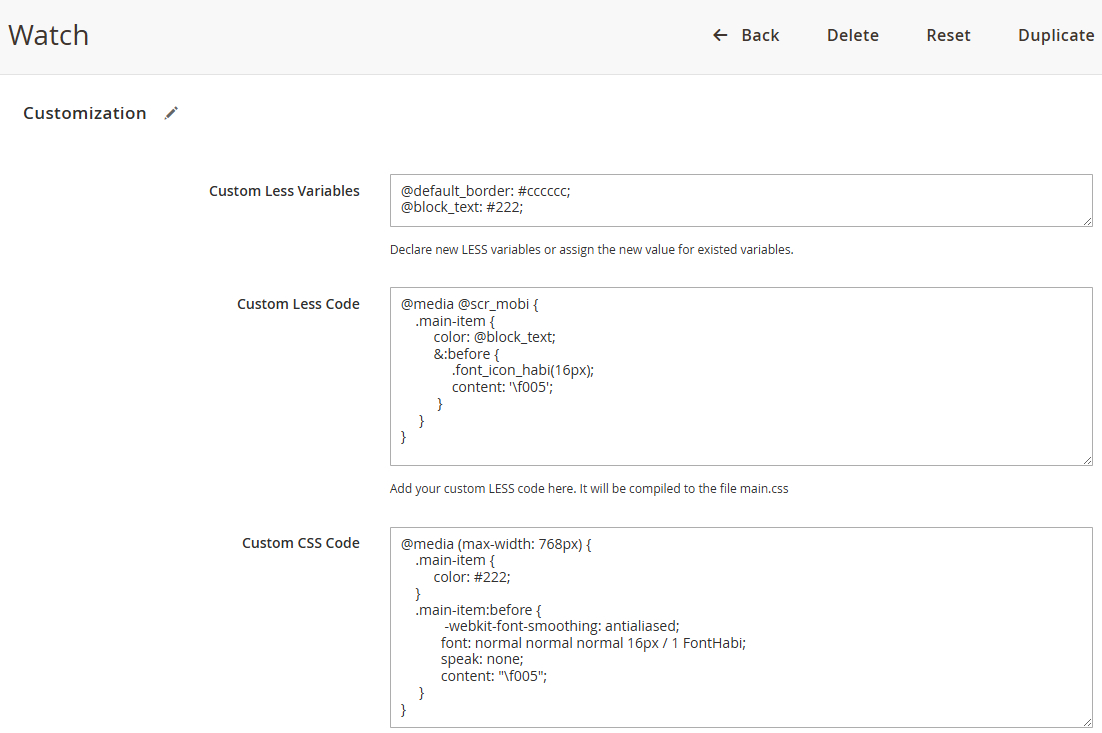Click the resize handle of Custom Less Variables

point(1087,221)
